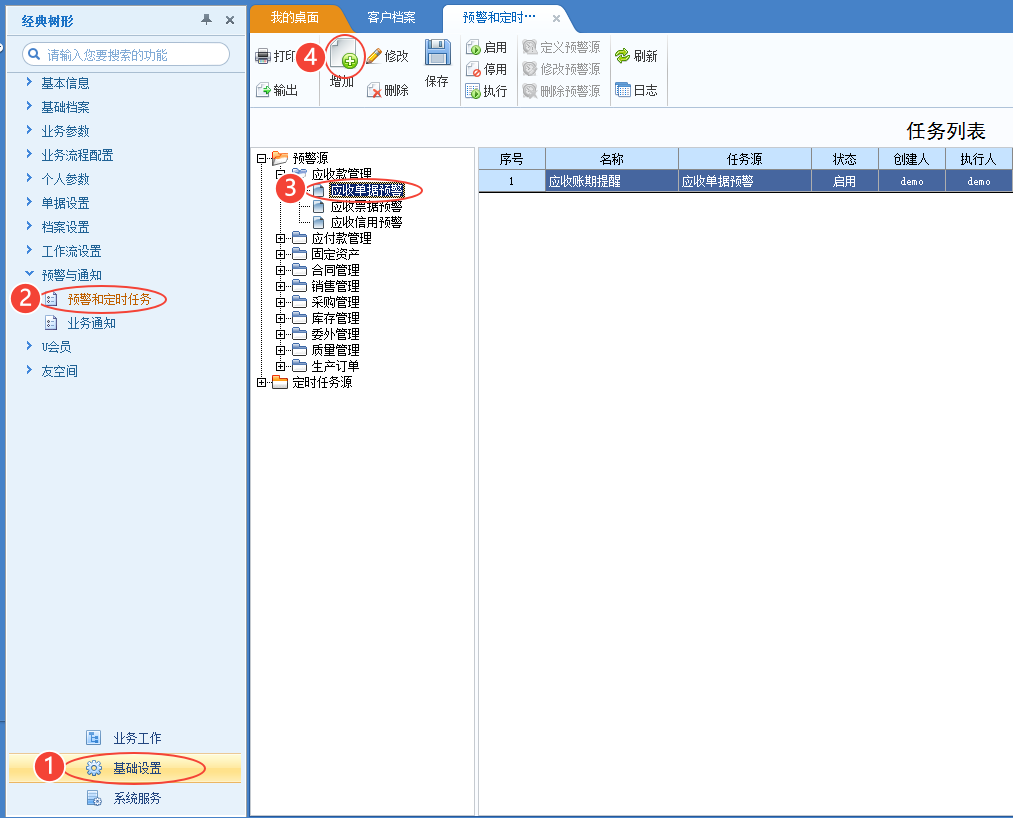Click the 任务源 column header
The height and width of the screenshot is (818, 1013).
745,159
